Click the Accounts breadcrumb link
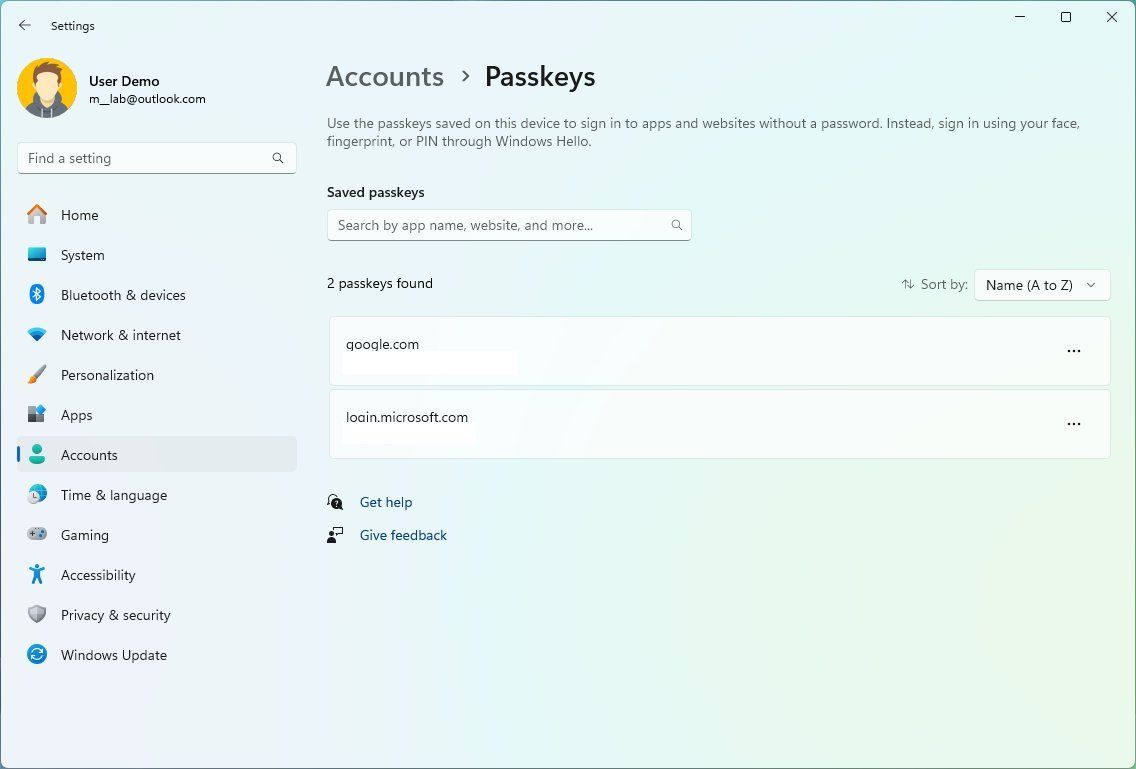 pos(385,76)
